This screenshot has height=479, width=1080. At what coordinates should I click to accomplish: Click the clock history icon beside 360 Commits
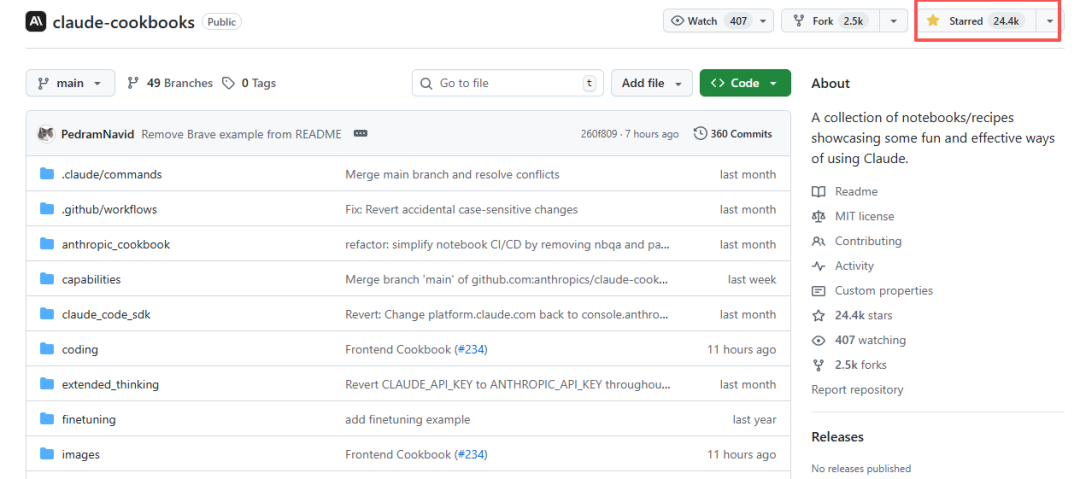click(x=700, y=134)
